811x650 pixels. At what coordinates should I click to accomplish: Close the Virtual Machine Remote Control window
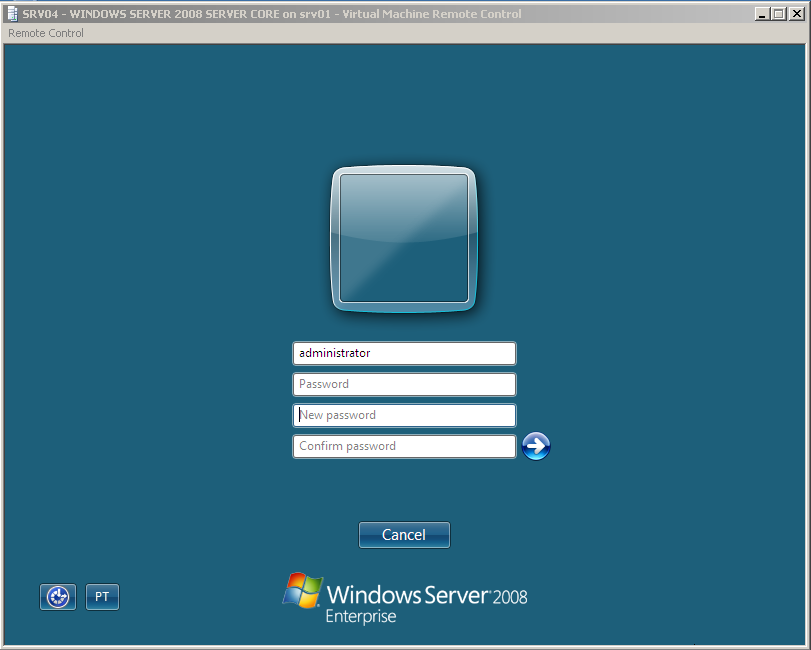(x=797, y=14)
